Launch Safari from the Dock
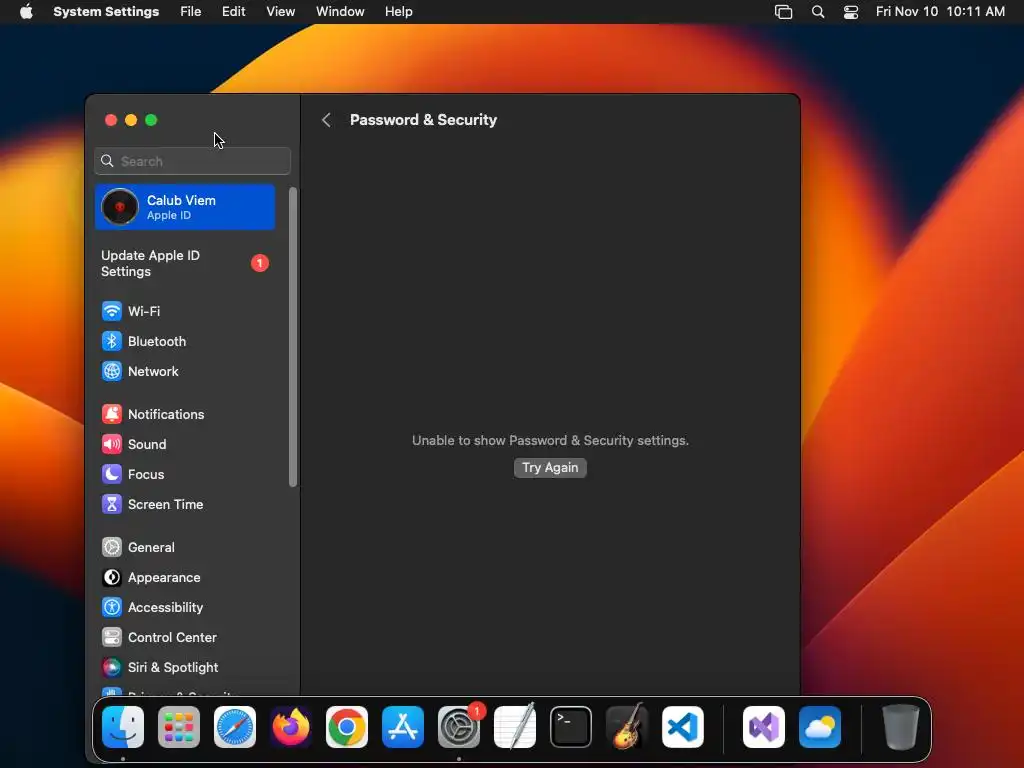 235,727
